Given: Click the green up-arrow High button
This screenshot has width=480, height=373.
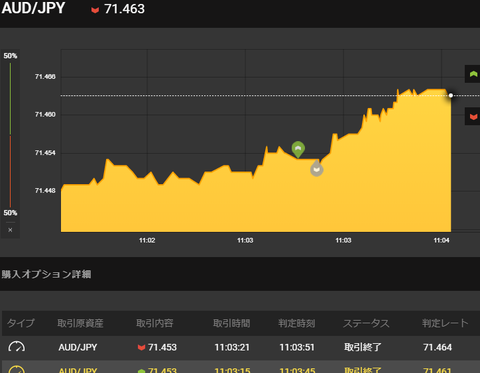Looking at the screenshot, I should tap(473, 74).
